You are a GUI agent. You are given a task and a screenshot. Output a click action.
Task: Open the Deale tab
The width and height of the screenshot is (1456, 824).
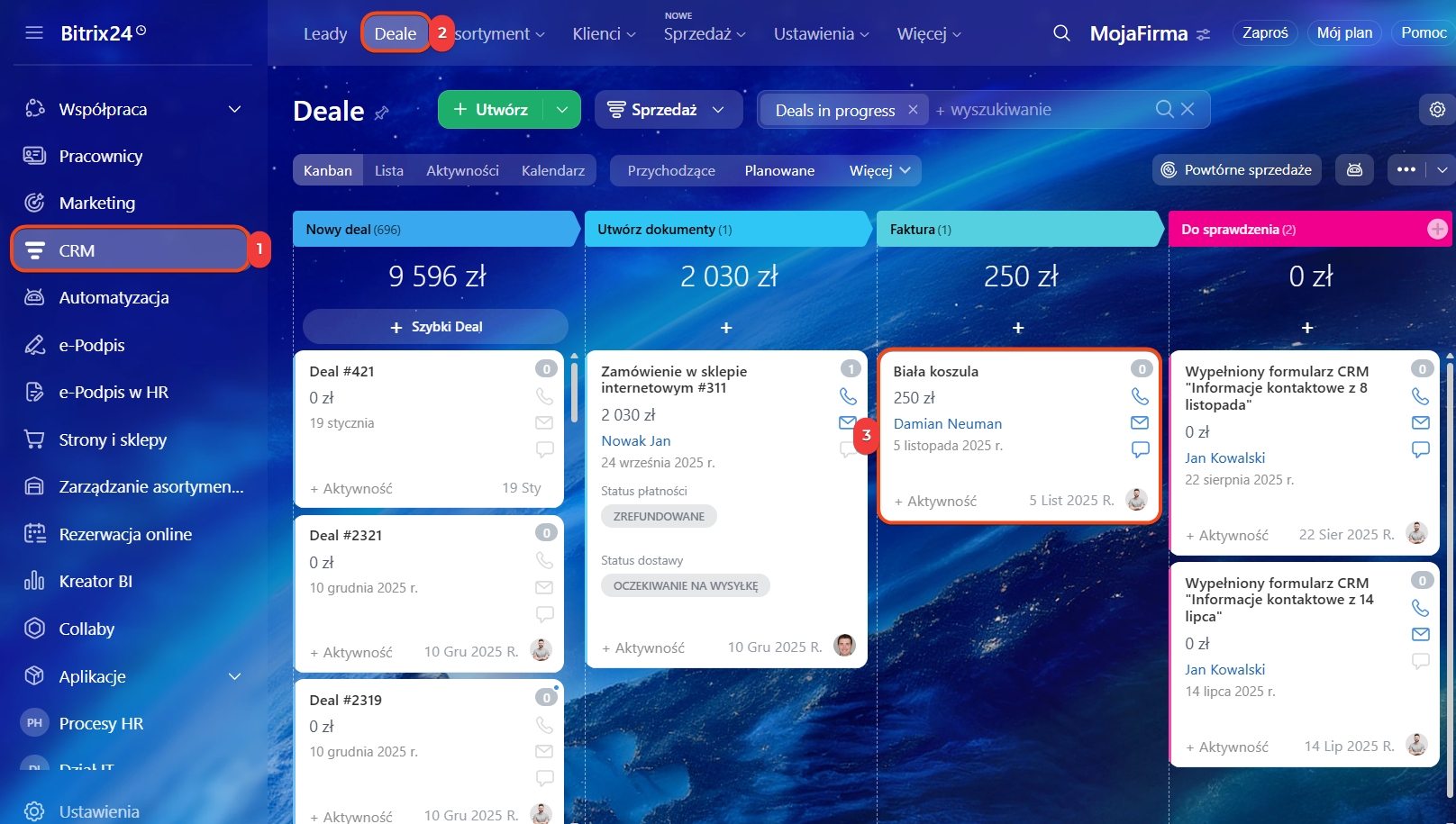396,33
